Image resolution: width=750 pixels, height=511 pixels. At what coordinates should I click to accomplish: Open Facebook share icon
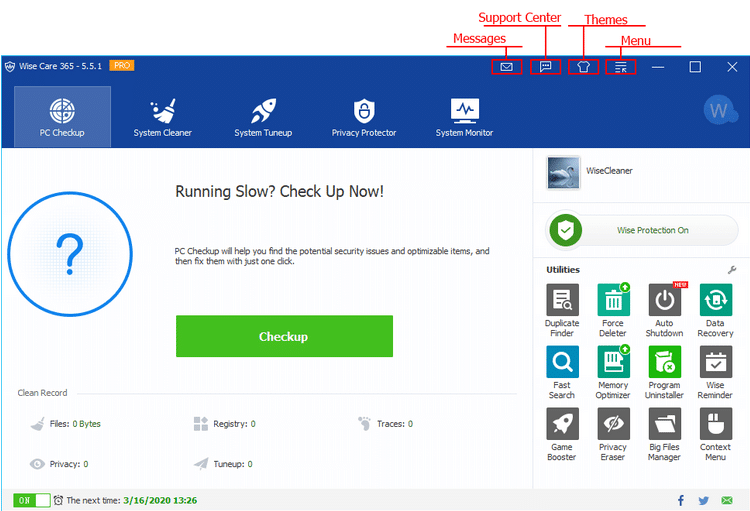(681, 500)
